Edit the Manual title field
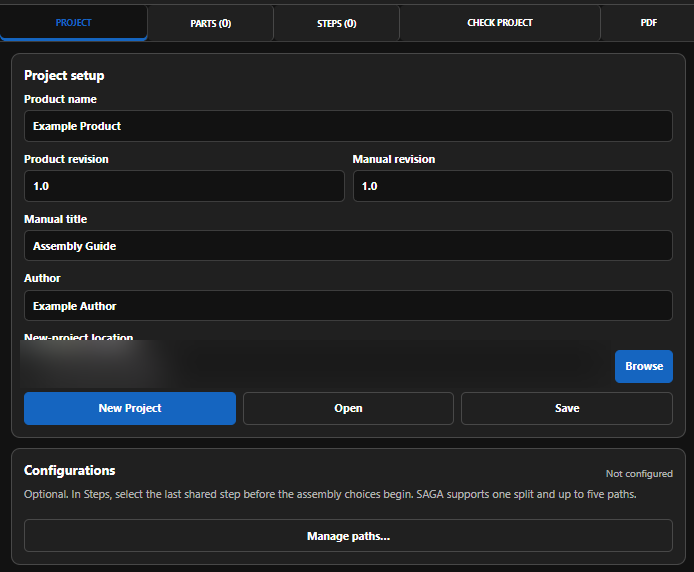This screenshot has width=694, height=572. [348, 246]
